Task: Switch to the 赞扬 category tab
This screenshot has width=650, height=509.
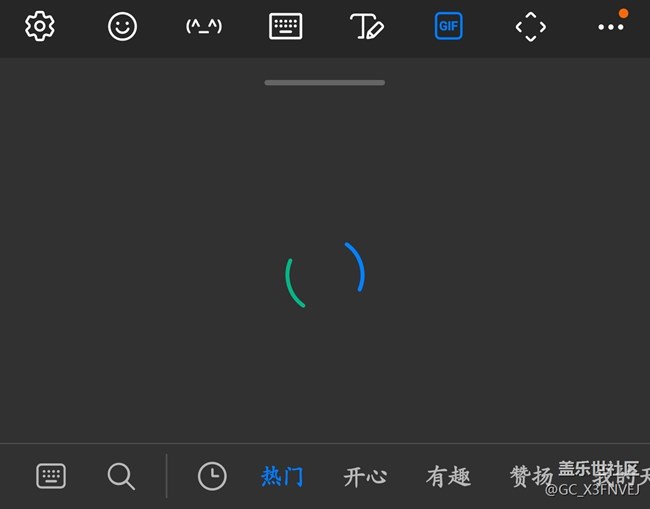Action: point(531,476)
